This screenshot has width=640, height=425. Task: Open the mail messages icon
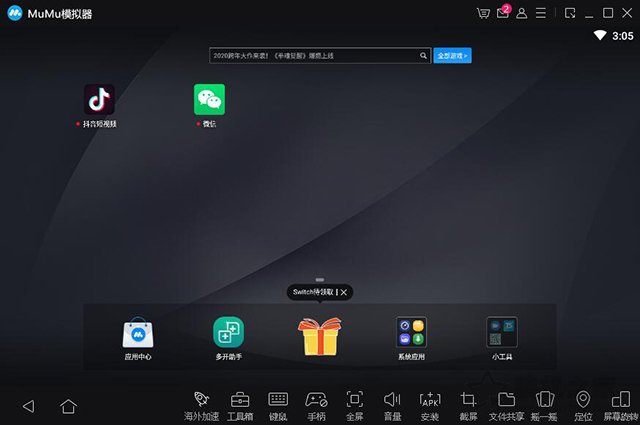[x=502, y=13]
